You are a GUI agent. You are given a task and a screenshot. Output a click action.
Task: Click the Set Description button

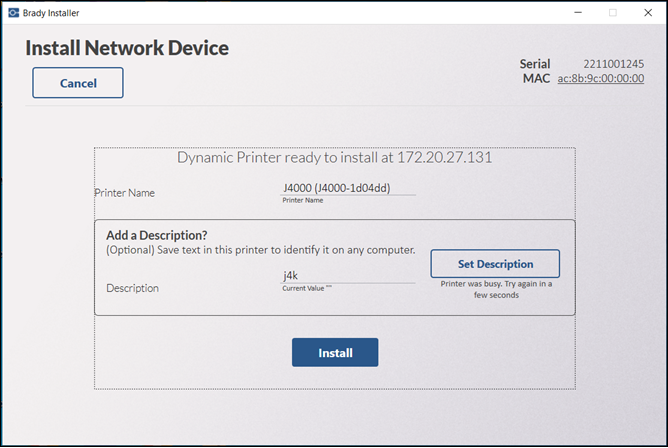click(x=495, y=264)
